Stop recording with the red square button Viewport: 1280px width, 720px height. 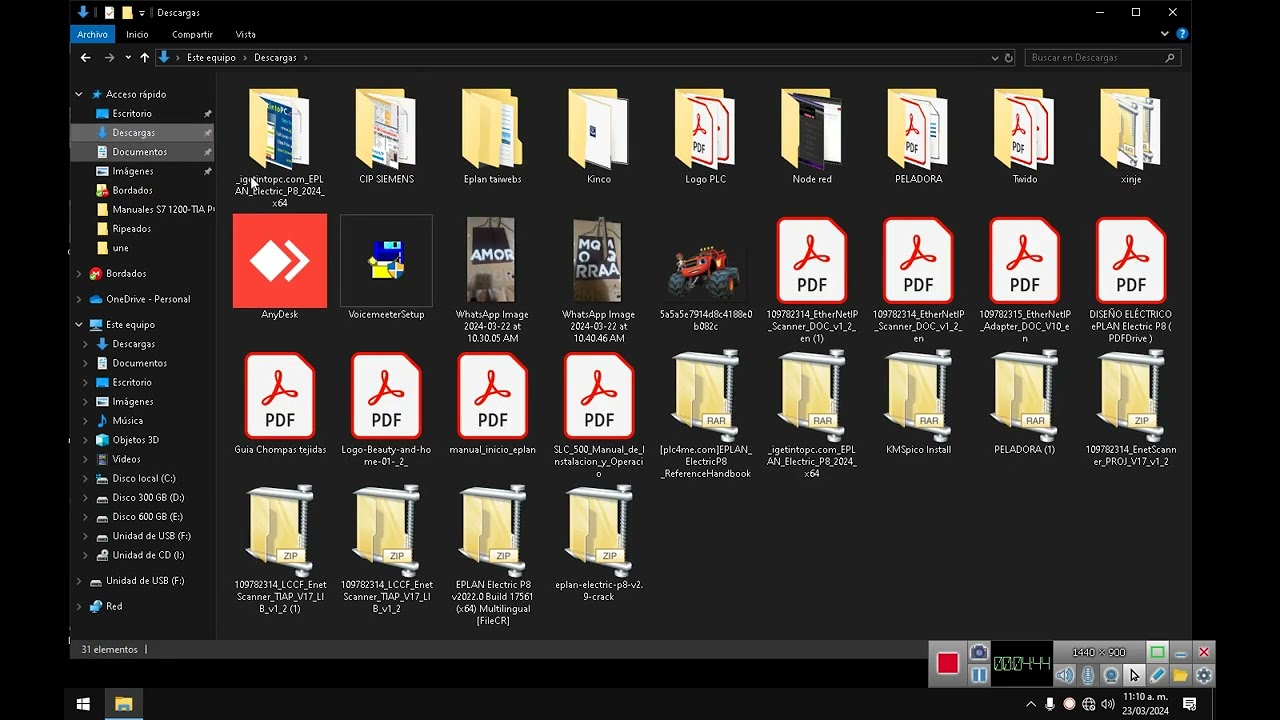click(948, 663)
